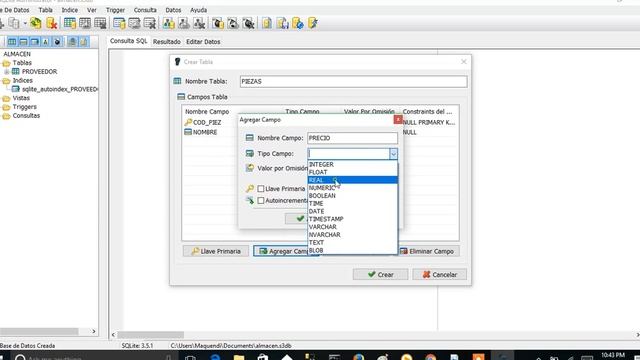Select REAL from the type list
This screenshot has width=640, height=360.
[x=352, y=180]
